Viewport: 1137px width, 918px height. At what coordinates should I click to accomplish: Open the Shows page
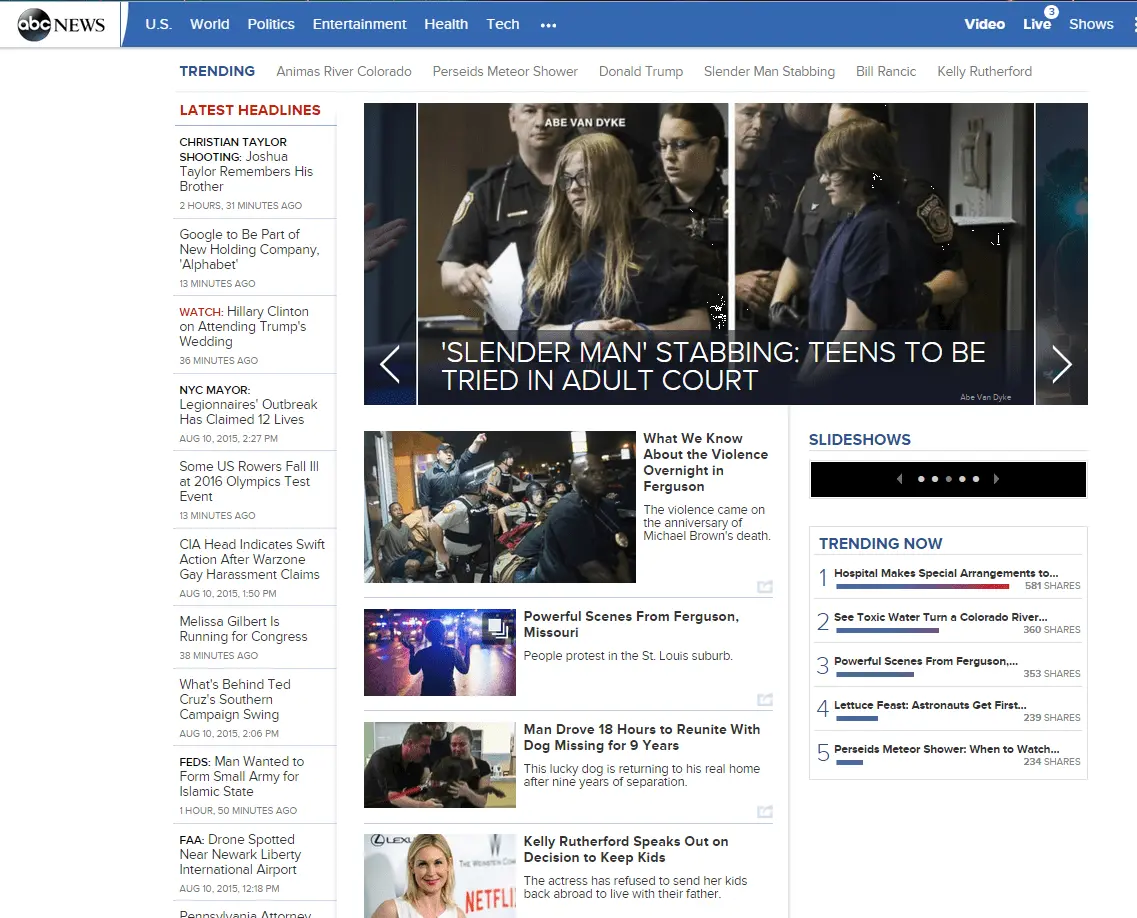click(x=1091, y=24)
